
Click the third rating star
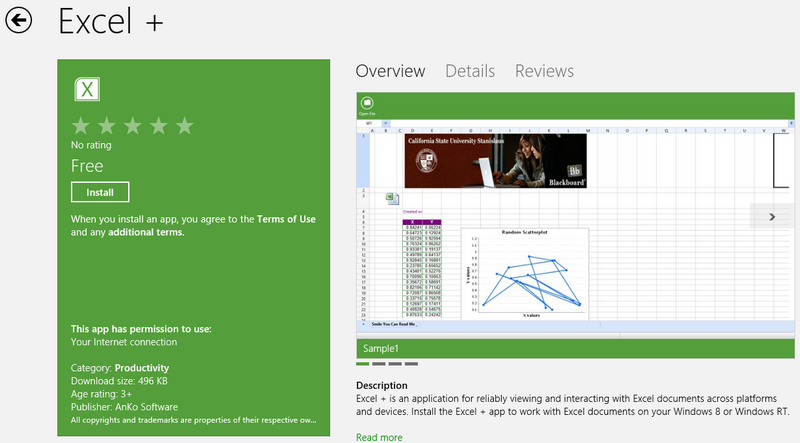pos(133,126)
